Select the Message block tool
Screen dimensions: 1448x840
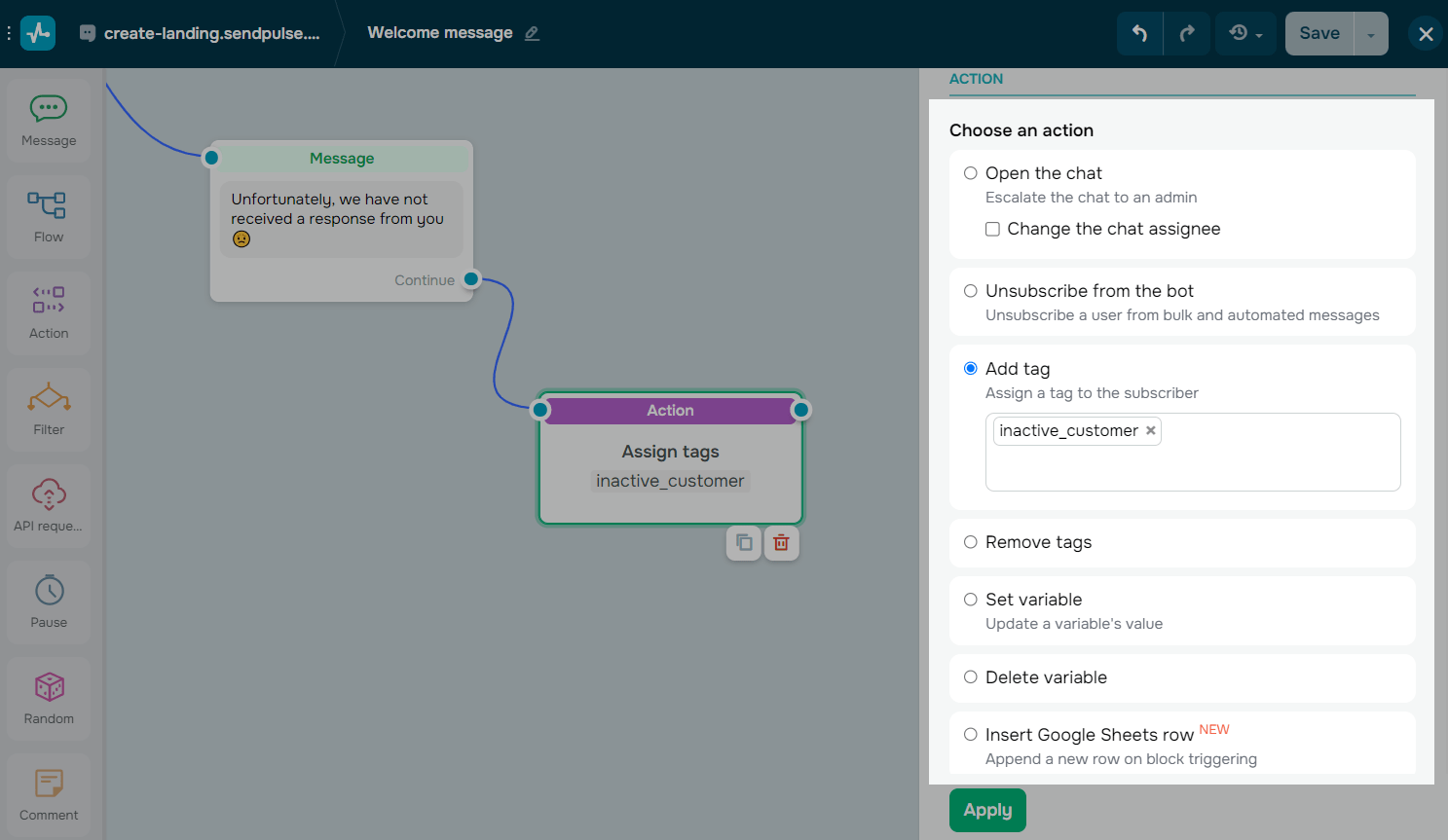(48, 117)
